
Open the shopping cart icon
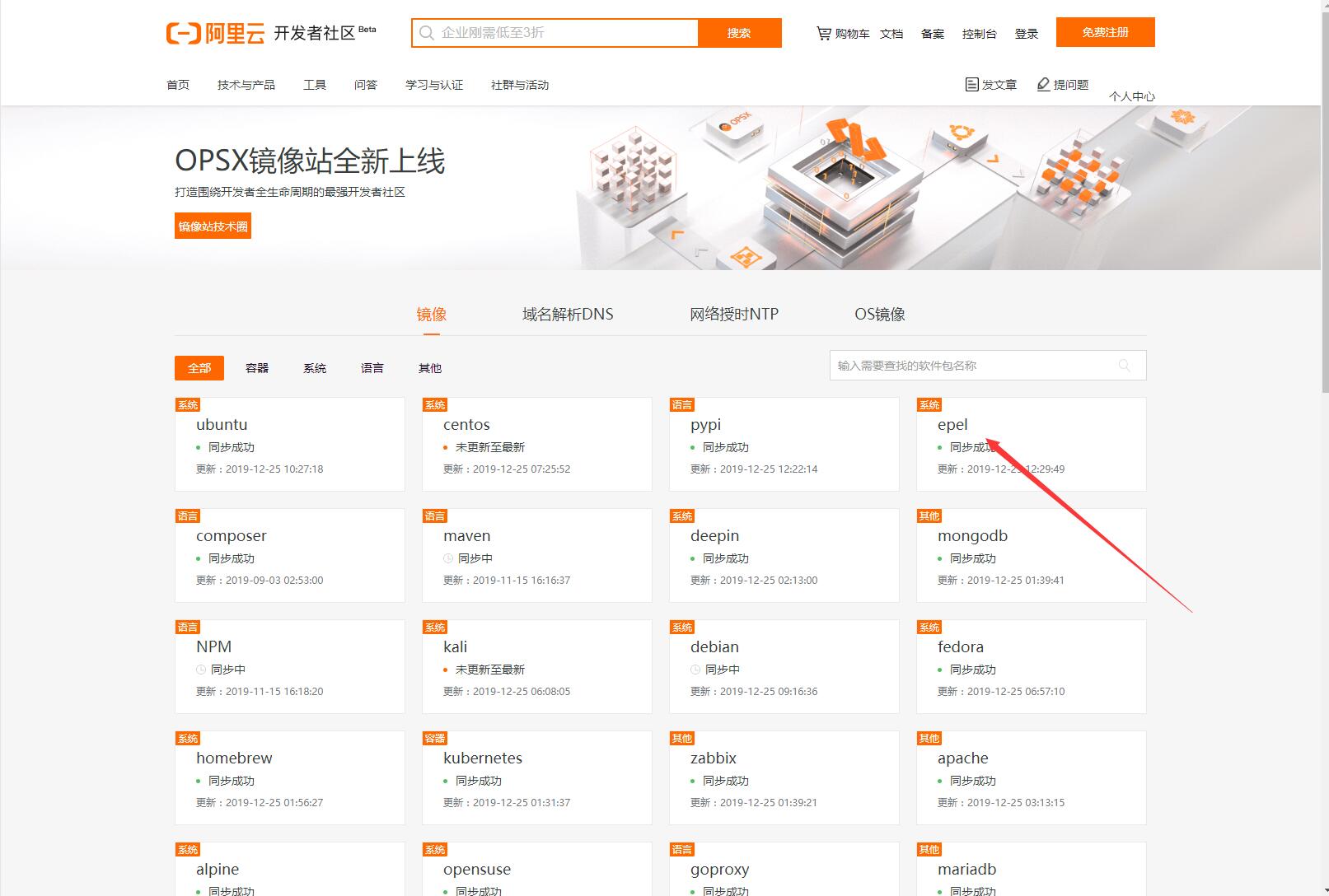point(823,33)
